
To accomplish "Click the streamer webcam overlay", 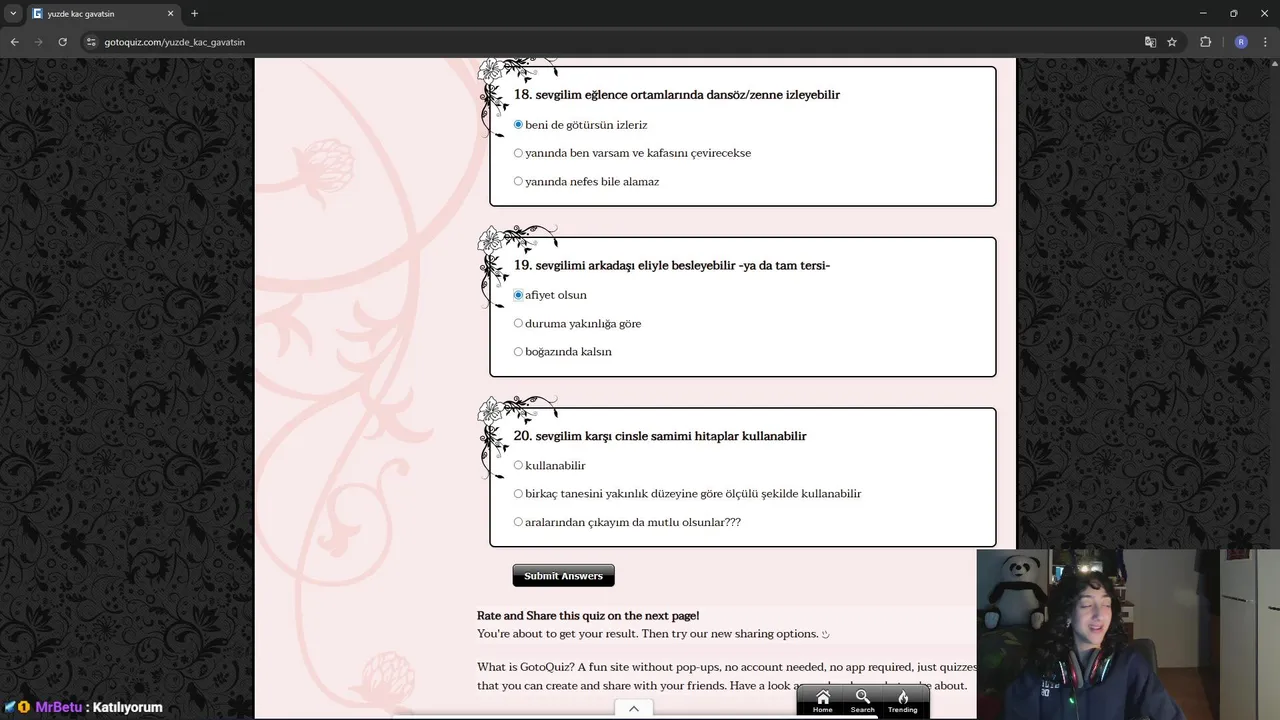I will [x=1128, y=634].
